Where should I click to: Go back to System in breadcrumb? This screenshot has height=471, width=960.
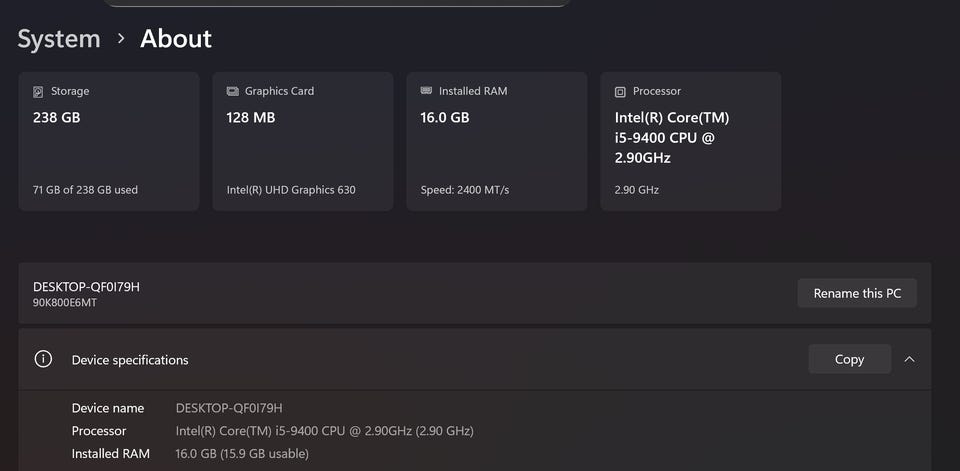(x=59, y=39)
